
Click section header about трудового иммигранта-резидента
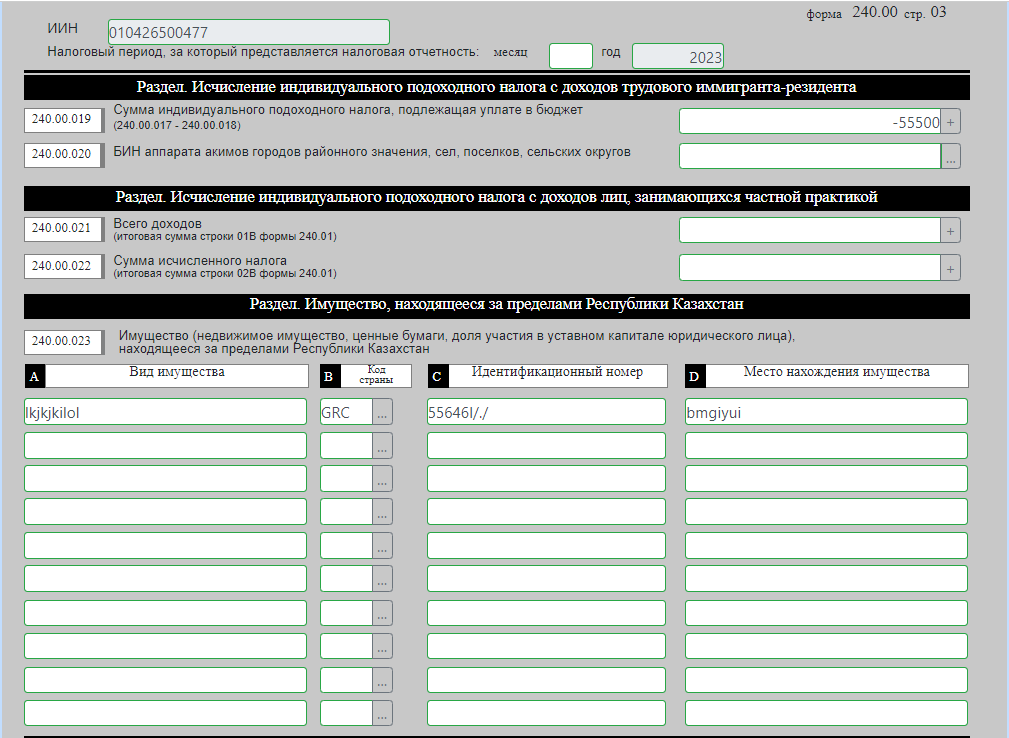497,88
